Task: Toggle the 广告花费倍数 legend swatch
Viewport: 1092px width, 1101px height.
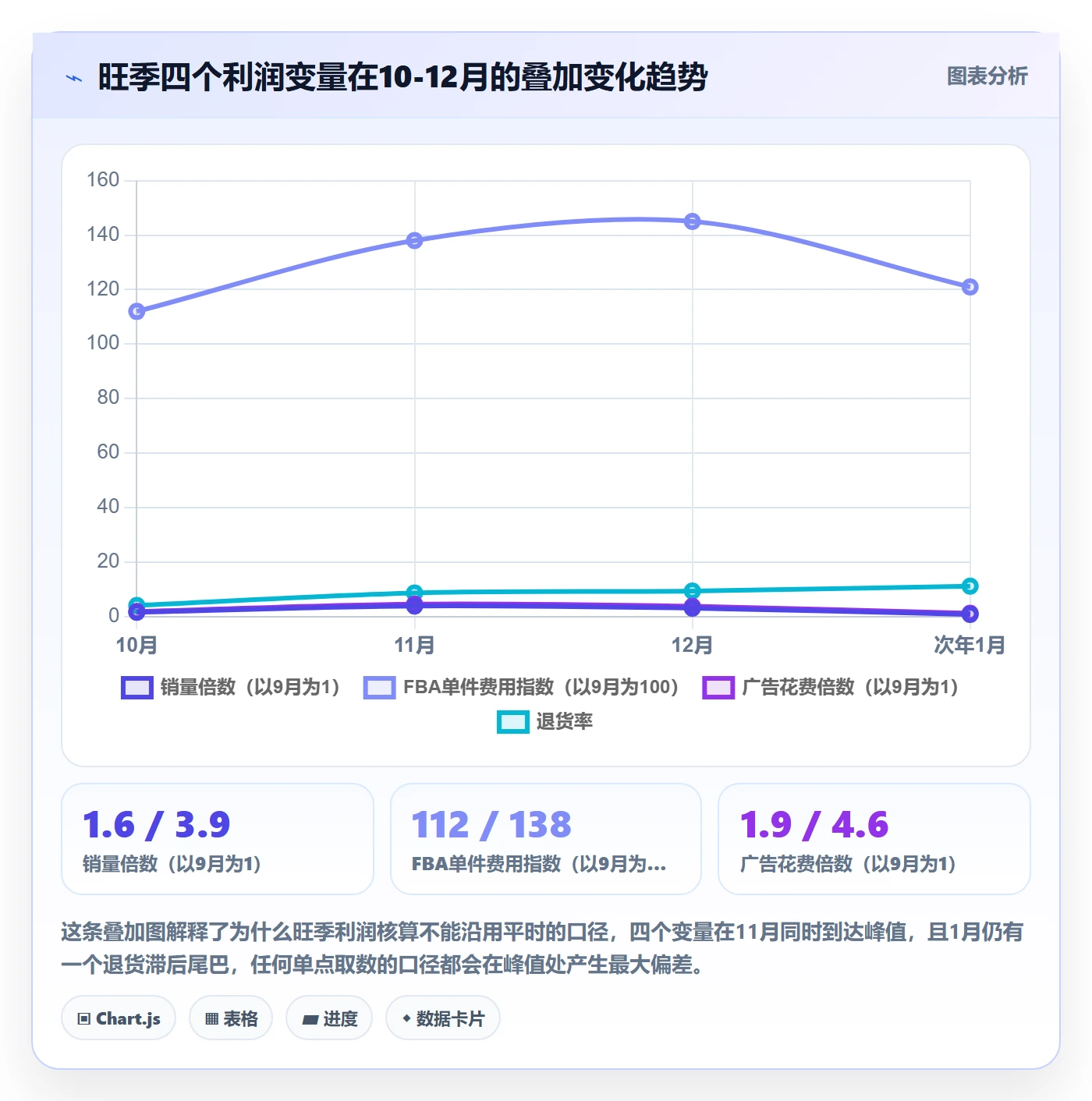Action: point(718,688)
